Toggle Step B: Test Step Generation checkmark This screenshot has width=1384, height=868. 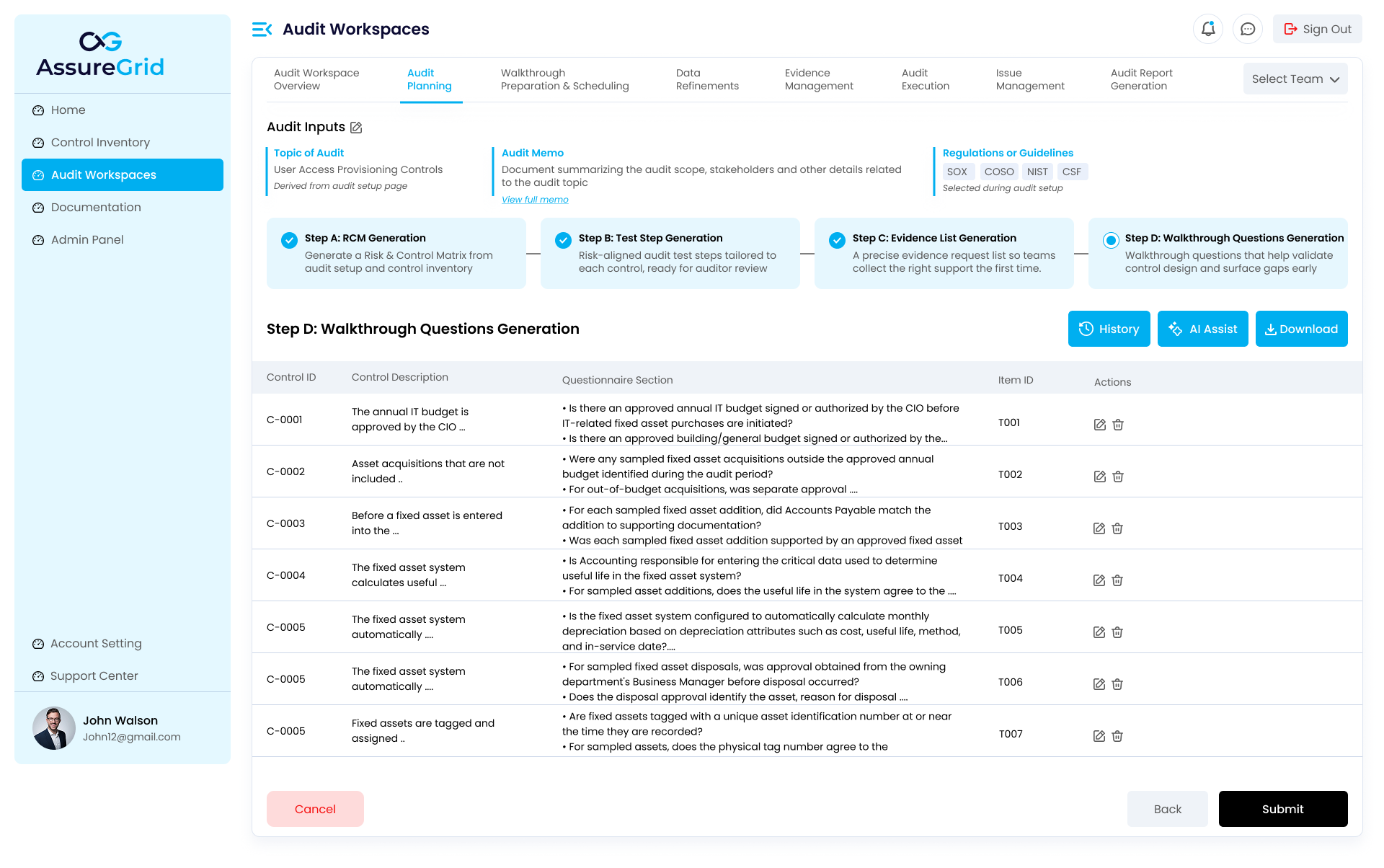tap(563, 240)
